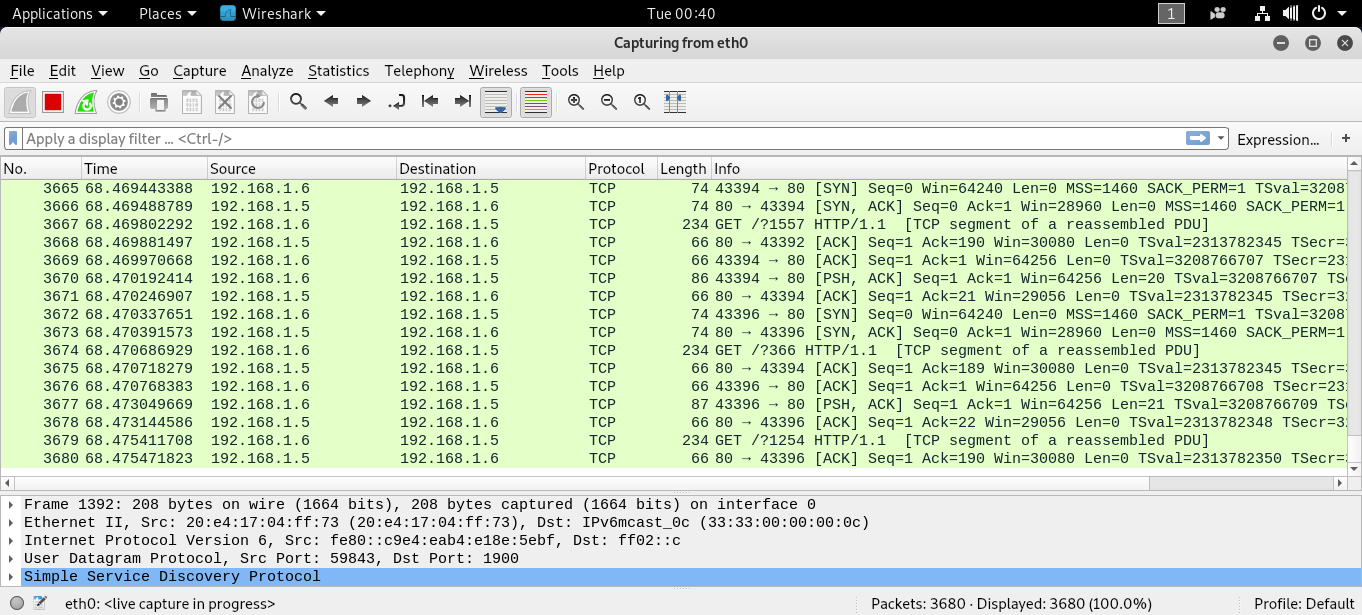This screenshot has height=615, width=1362.
Task: Select packet 3679 GET /?1254 row
Action: tap(673, 440)
